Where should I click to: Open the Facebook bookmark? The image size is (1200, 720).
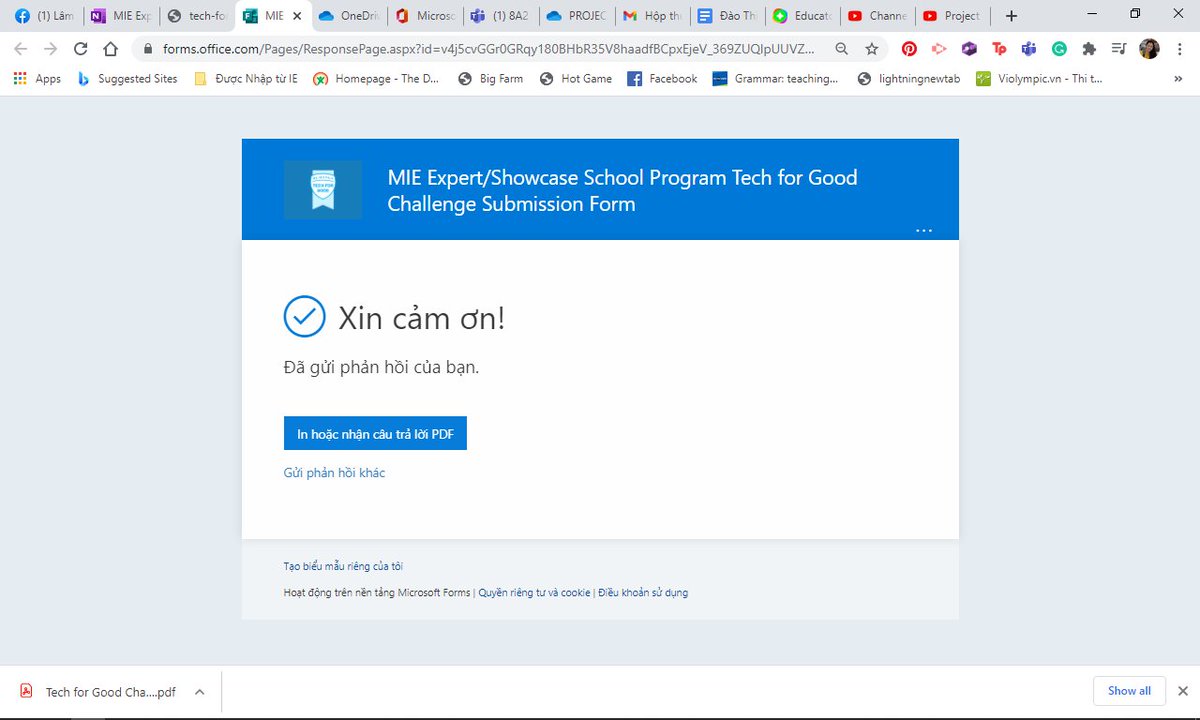tap(662, 78)
